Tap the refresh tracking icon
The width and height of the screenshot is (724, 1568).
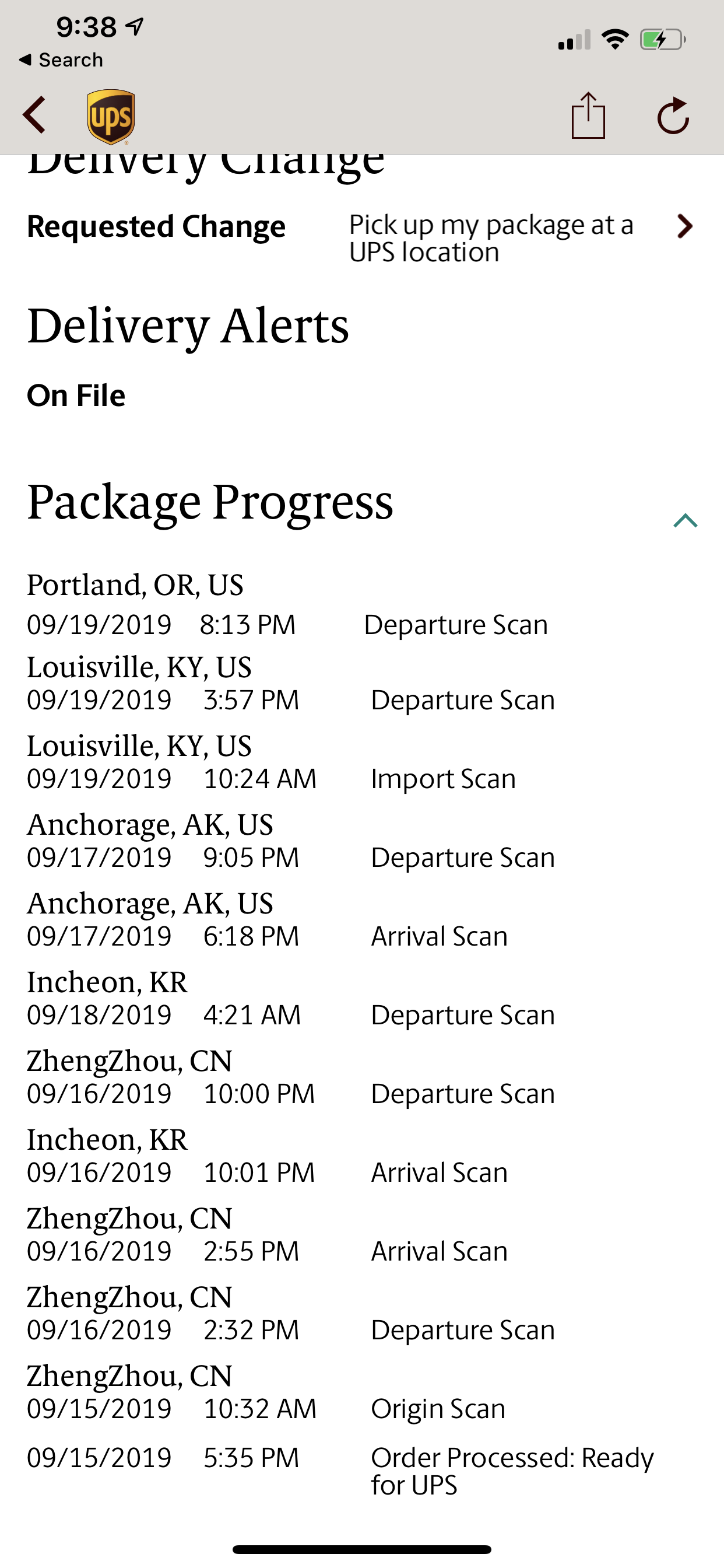pyautogui.click(x=673, y=116)
